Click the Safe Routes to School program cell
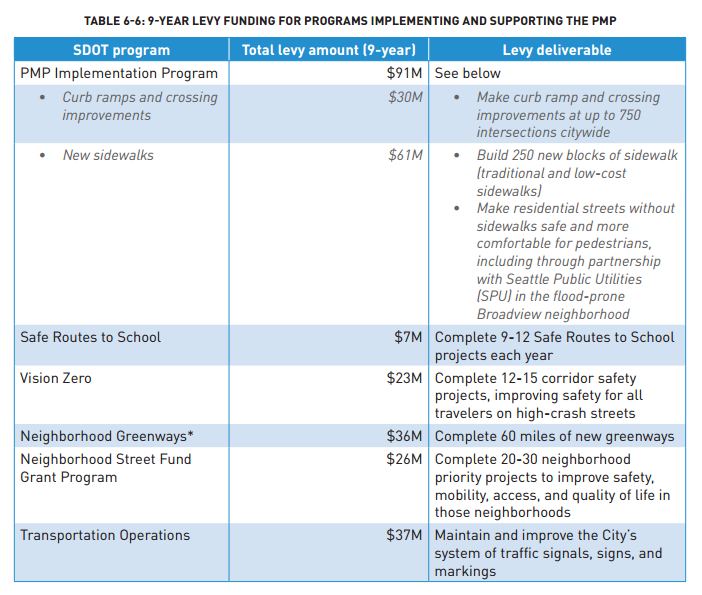 point(90,337)
